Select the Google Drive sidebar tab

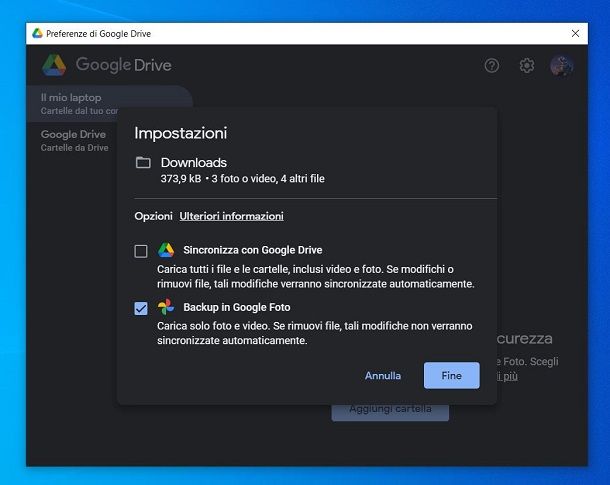[x=74, y=140]
